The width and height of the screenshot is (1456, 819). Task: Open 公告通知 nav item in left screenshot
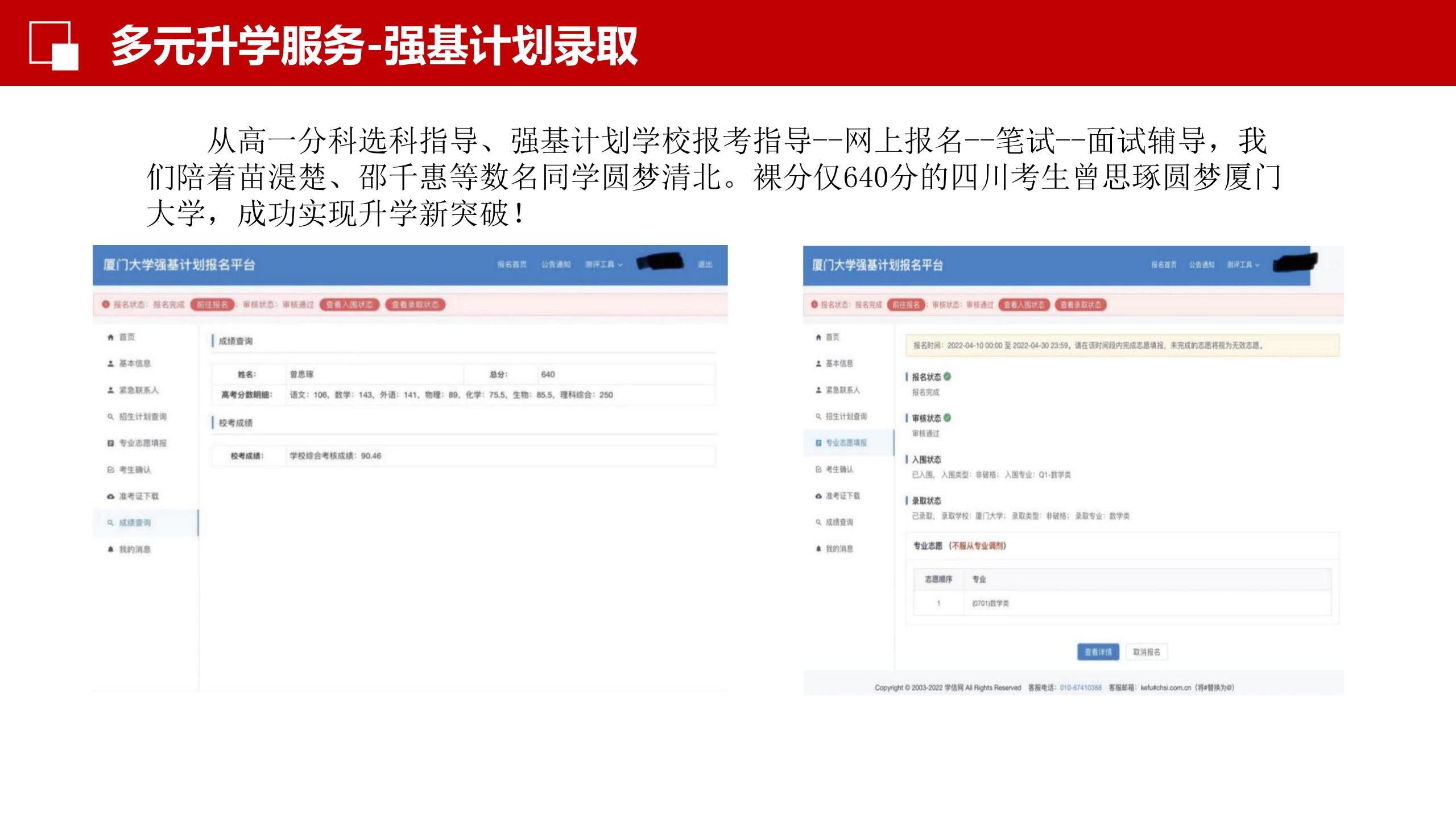[x=556, y=264]
